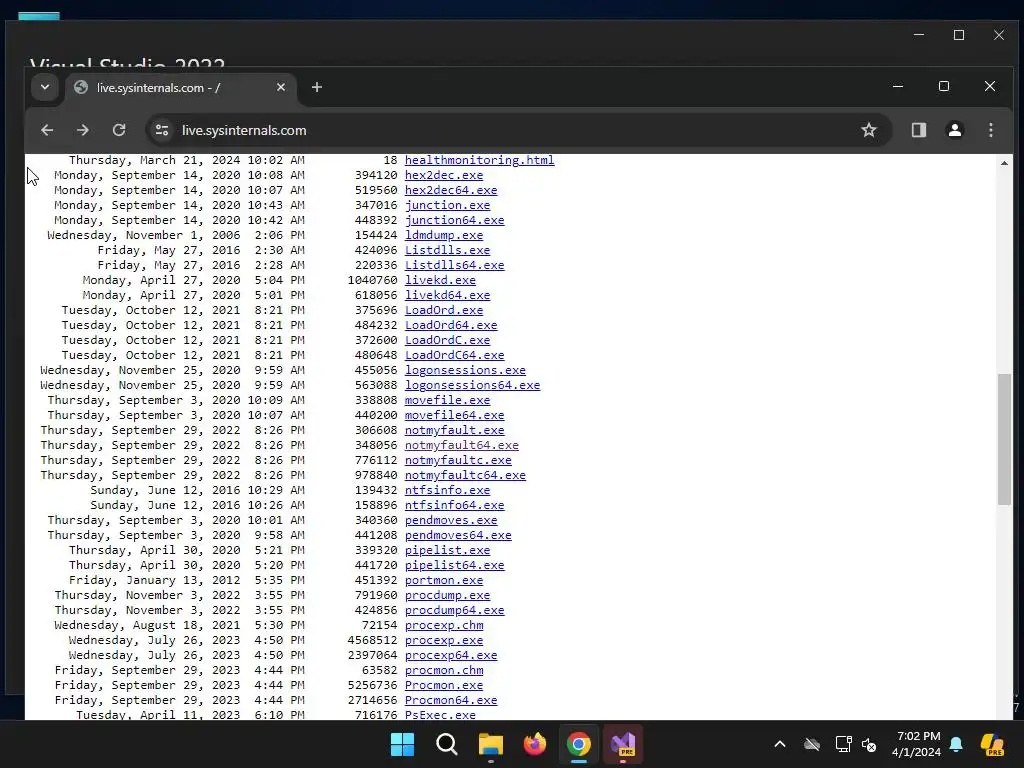Download notmyfault.exe
The image size is (1024, 768).
tap(455, 430)
